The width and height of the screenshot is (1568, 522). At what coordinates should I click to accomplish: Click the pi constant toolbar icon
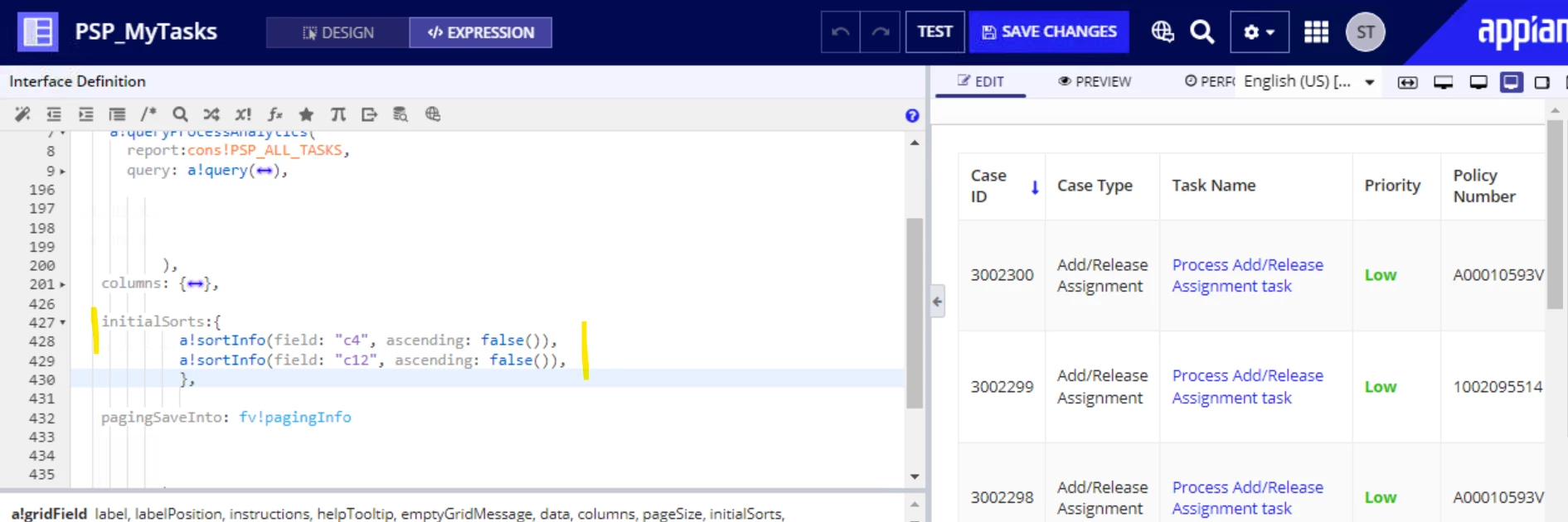[337, 114]
